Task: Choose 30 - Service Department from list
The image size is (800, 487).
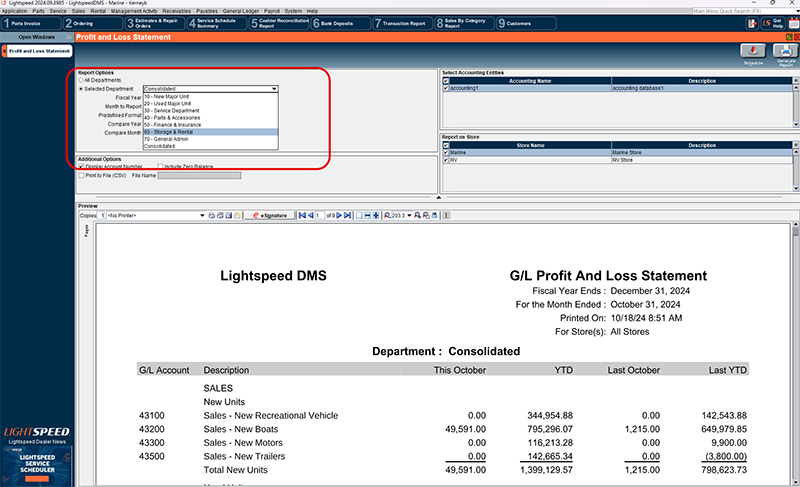Action: [211, 111]
